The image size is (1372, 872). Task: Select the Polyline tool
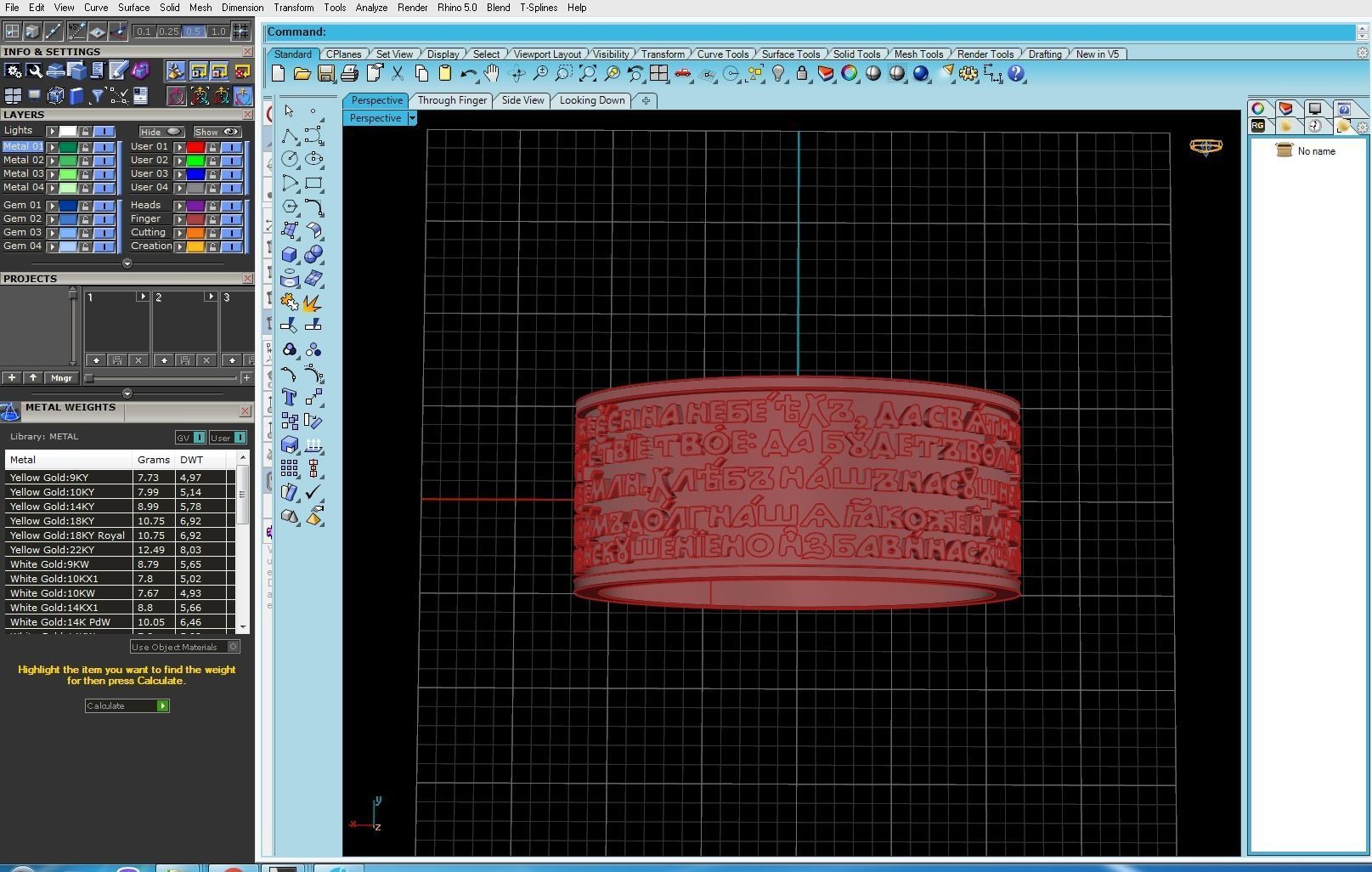tap(290, 135)
